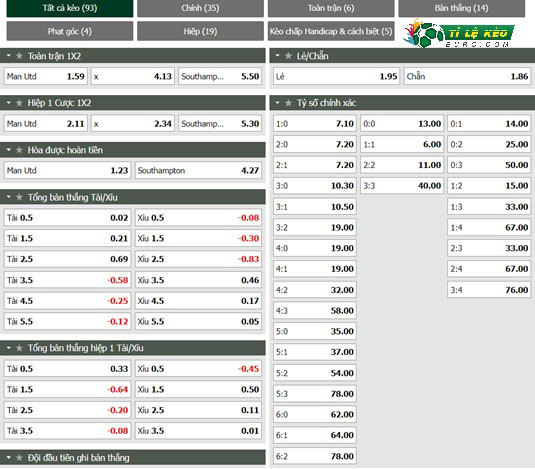Mark Hiệp 1 Cược 1X2 star as favorite
Image resolution: width=535 pixels, height=469 pixels.
click(19, 103)
